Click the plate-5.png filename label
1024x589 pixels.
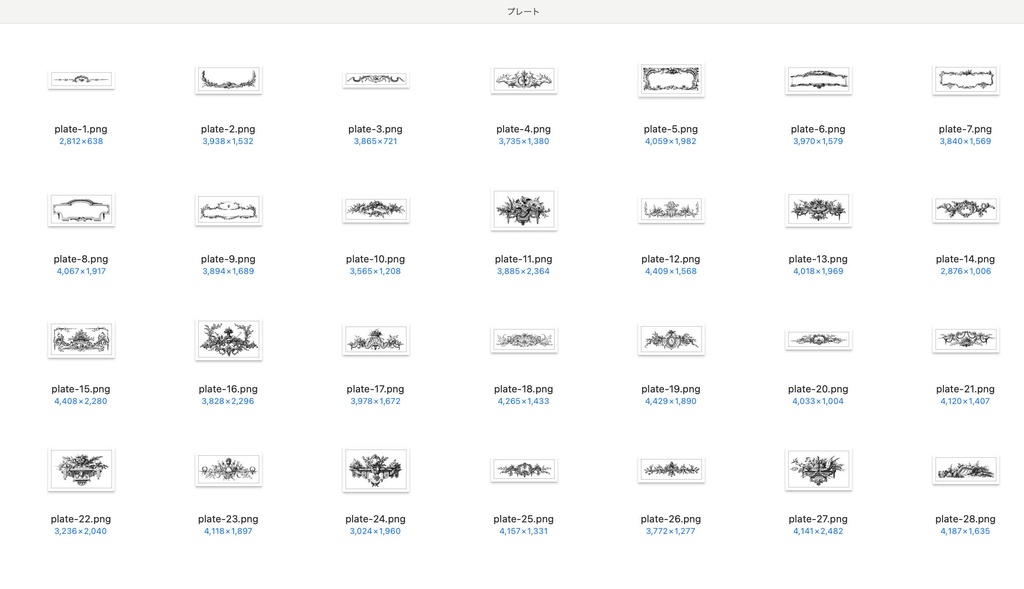point(671,129)
